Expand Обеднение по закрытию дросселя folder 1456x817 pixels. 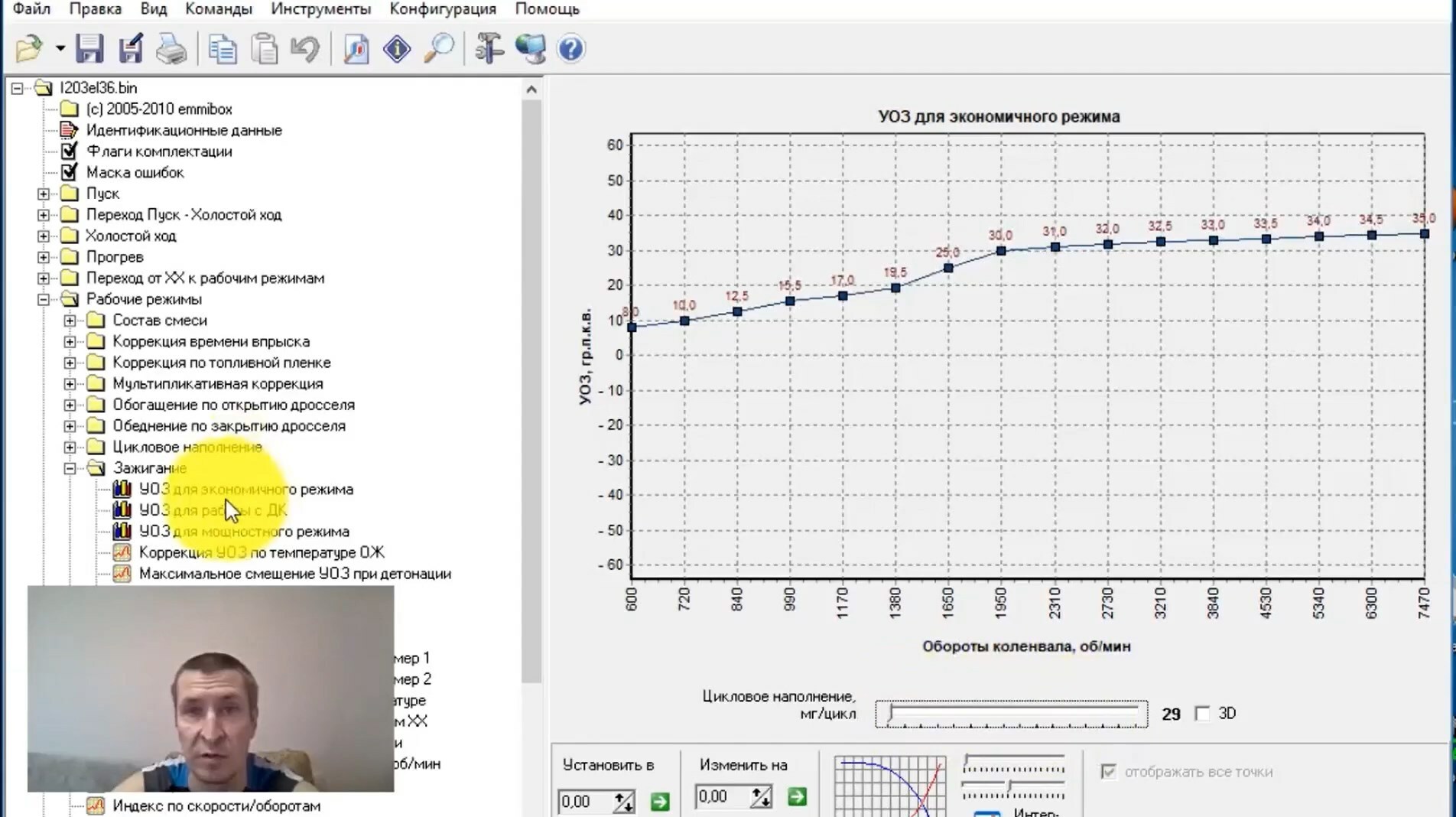click(70, 426)
